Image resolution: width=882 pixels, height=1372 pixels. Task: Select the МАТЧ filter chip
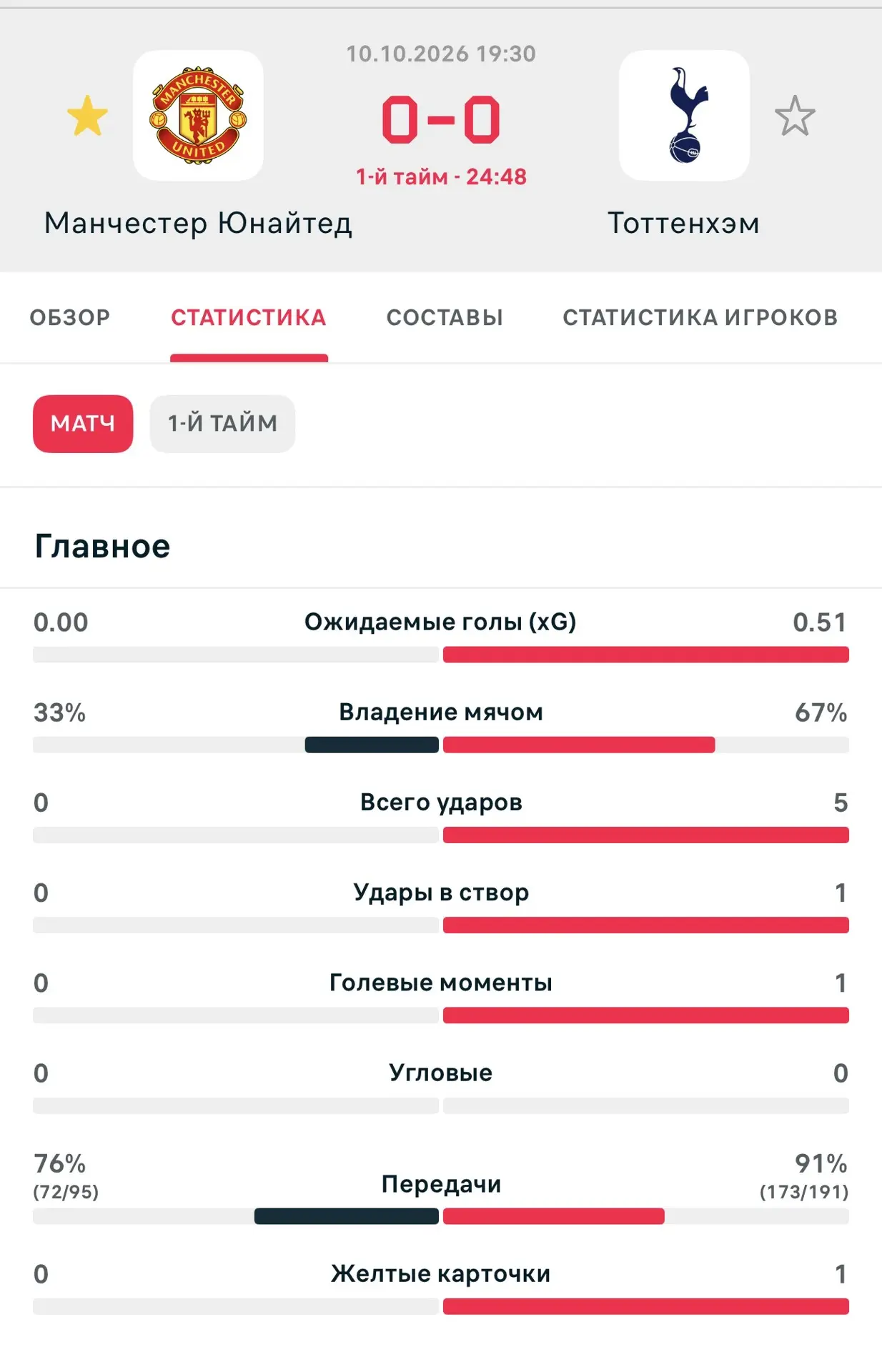pyautogui.click(x=83, y=424)
